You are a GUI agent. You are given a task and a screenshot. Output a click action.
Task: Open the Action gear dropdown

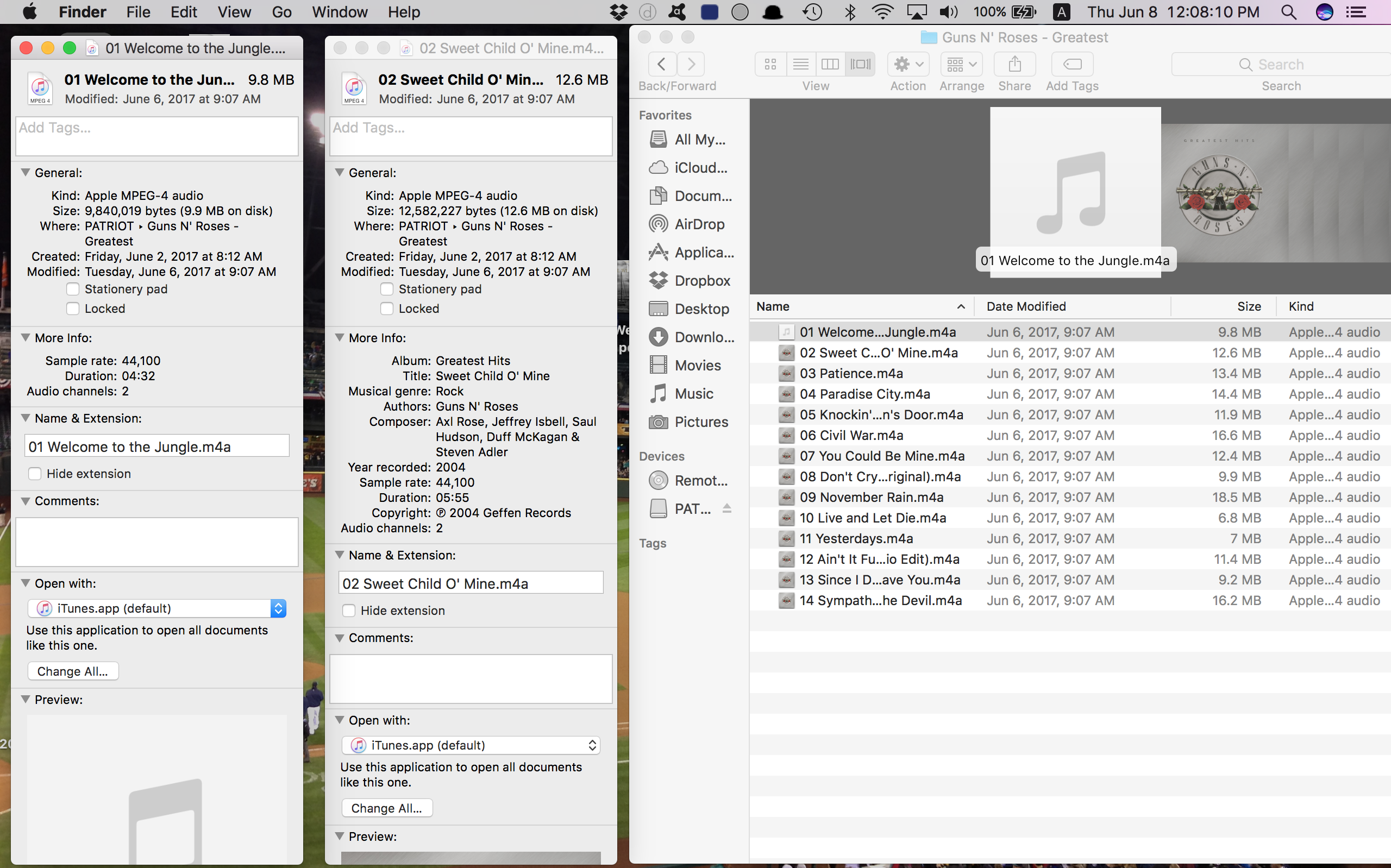coord(907,64)
